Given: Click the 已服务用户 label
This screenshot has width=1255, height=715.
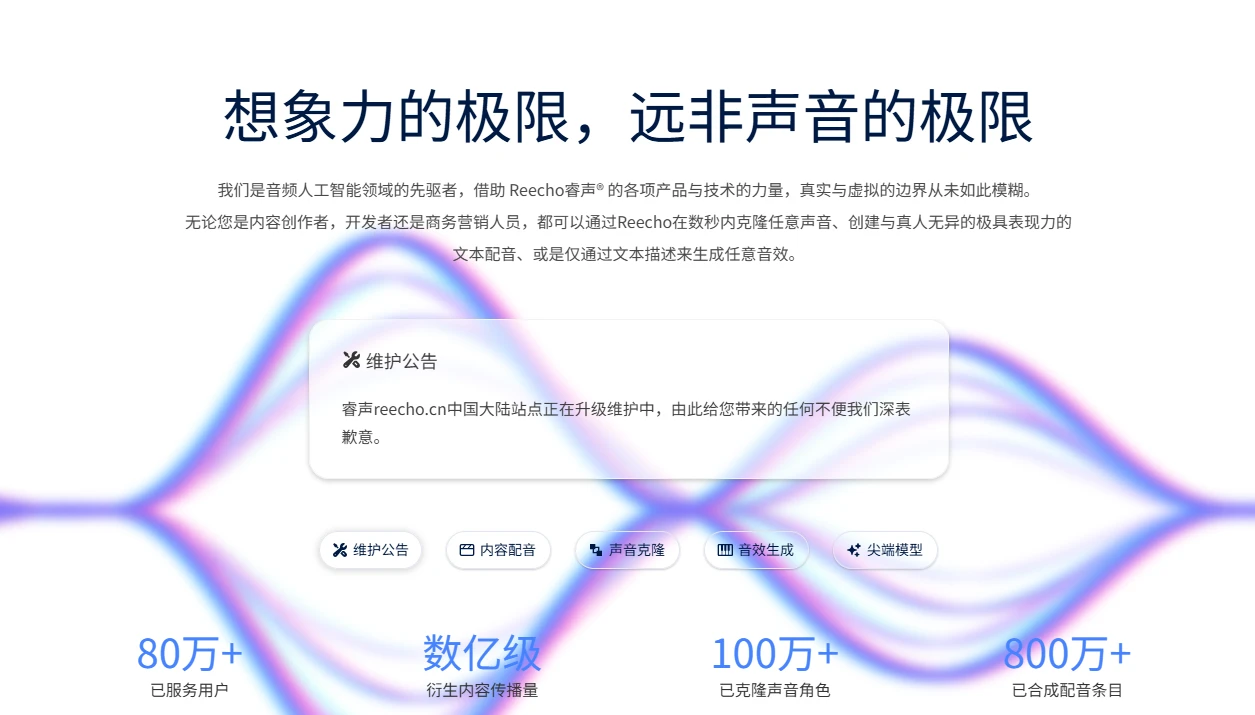Looking at the screenshot, I should pyautogui.click(x=190, y=690).
